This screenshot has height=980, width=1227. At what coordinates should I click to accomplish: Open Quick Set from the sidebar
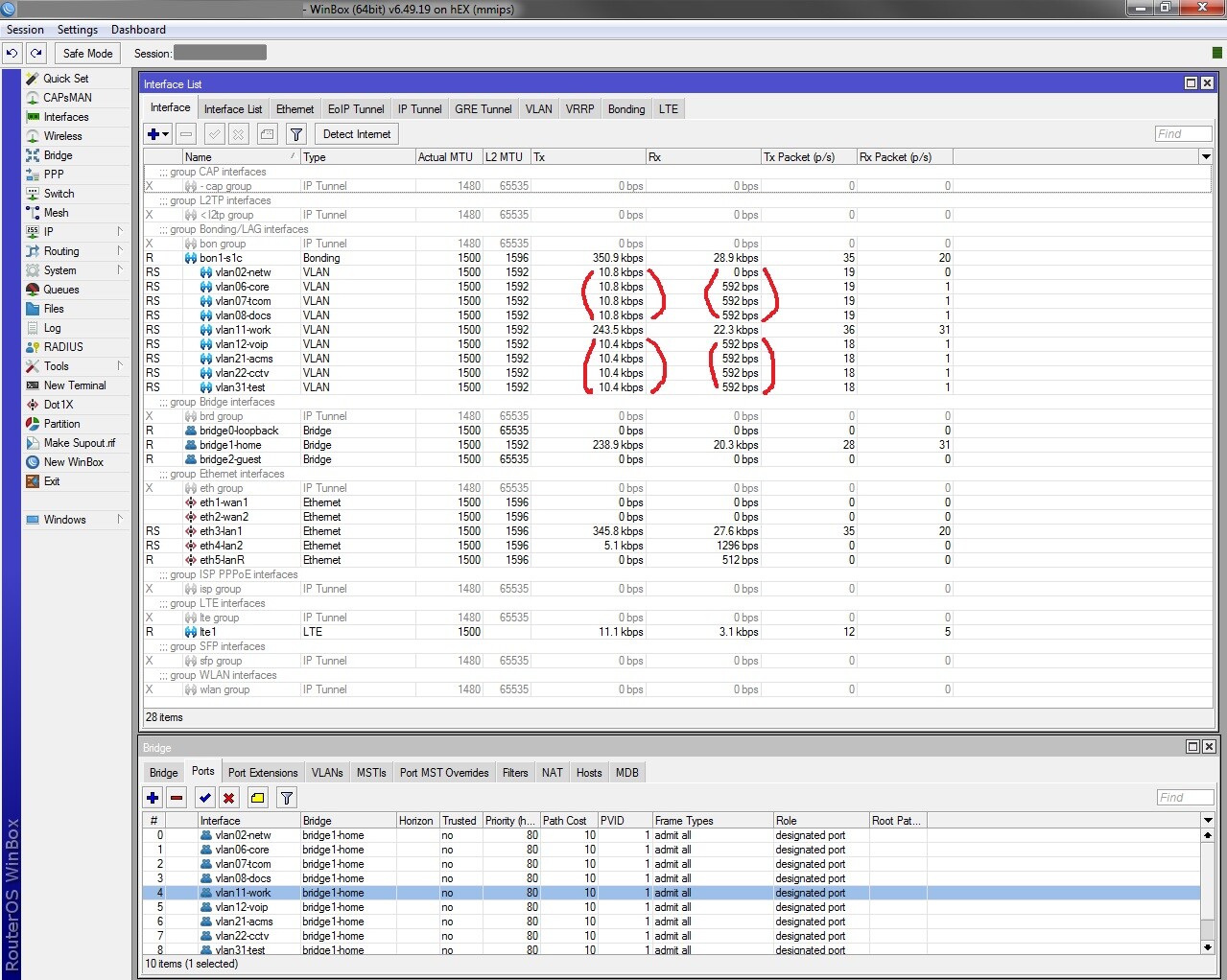point(65,79)
